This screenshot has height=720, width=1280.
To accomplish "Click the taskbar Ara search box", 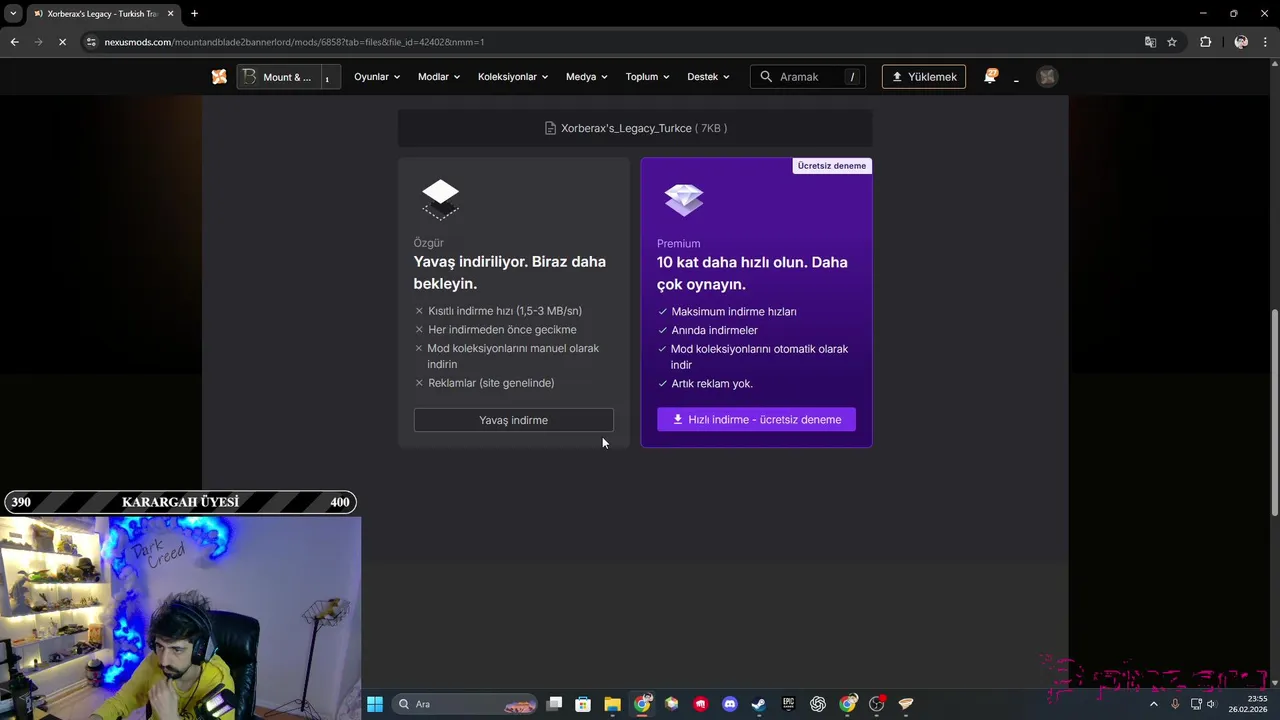I will (x=466, y=704).
